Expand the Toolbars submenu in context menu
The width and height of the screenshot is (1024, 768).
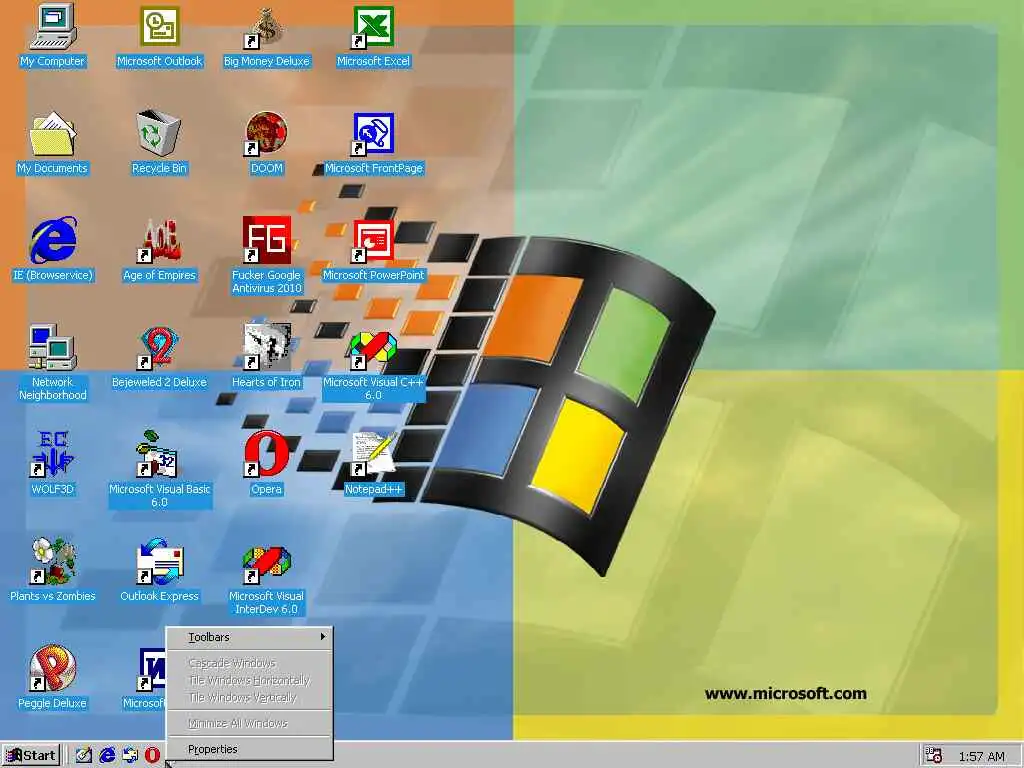[250, 637]
